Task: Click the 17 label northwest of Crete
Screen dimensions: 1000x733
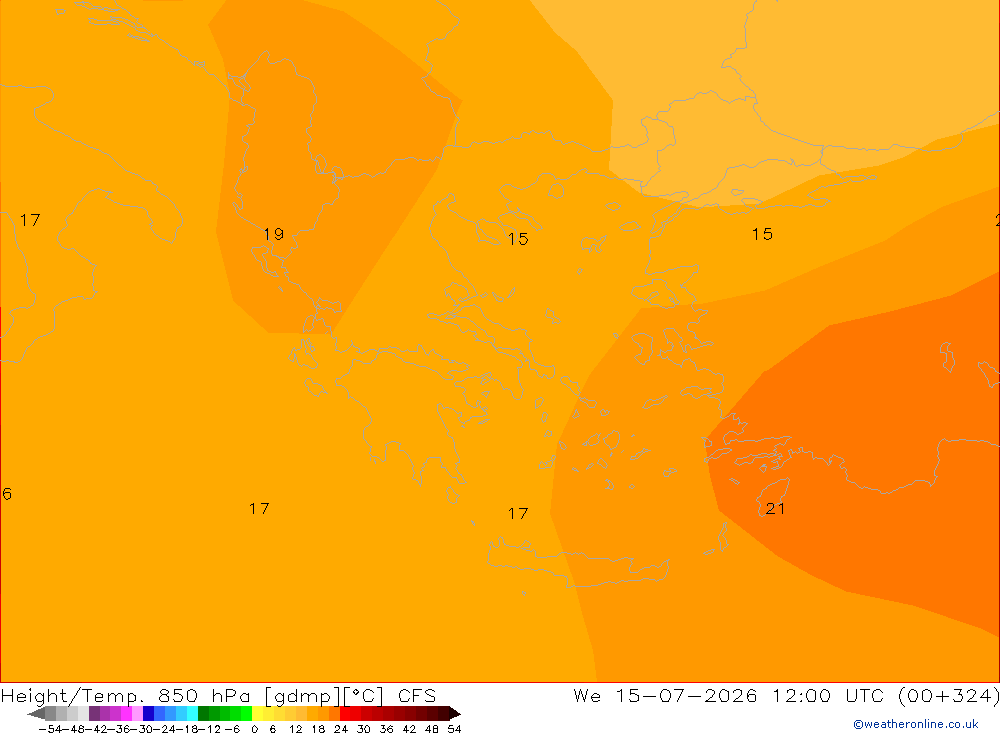Action: [518, 514]
